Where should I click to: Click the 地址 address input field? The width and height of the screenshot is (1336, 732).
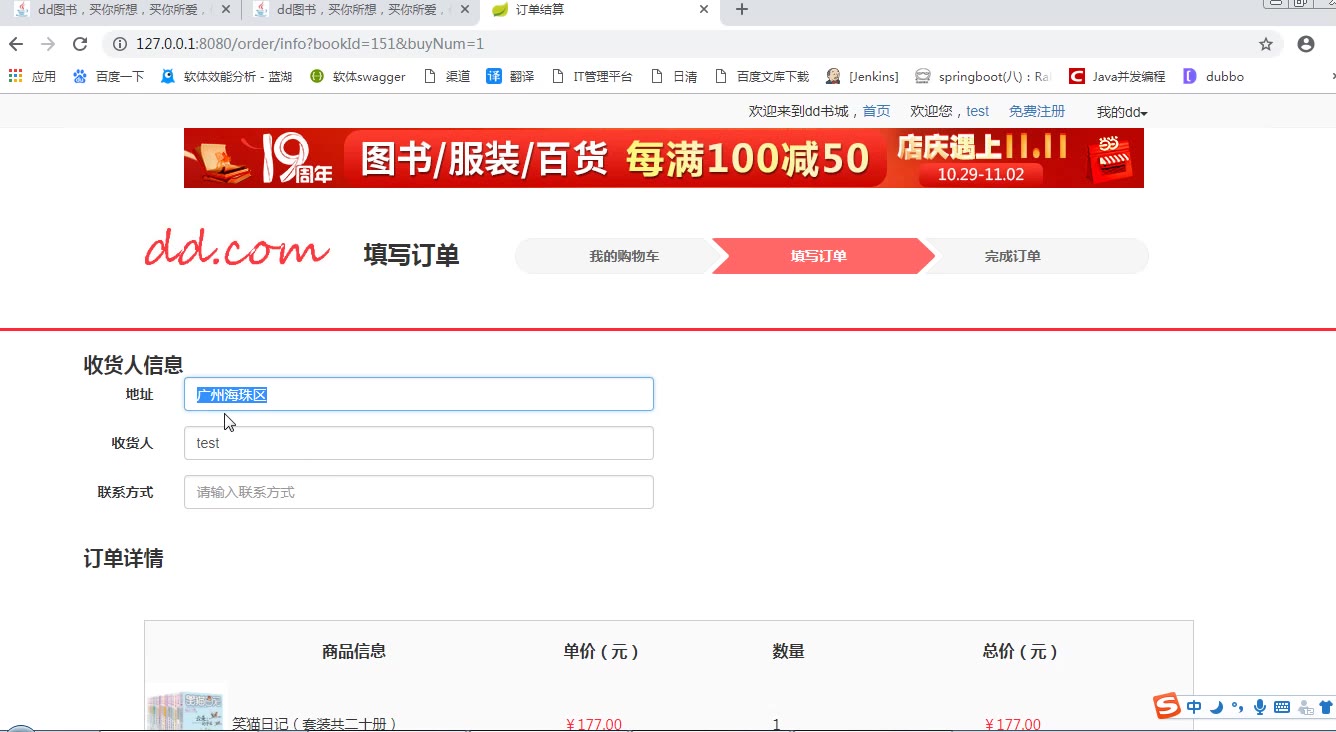pyautogui.click(x=419, y=394)
